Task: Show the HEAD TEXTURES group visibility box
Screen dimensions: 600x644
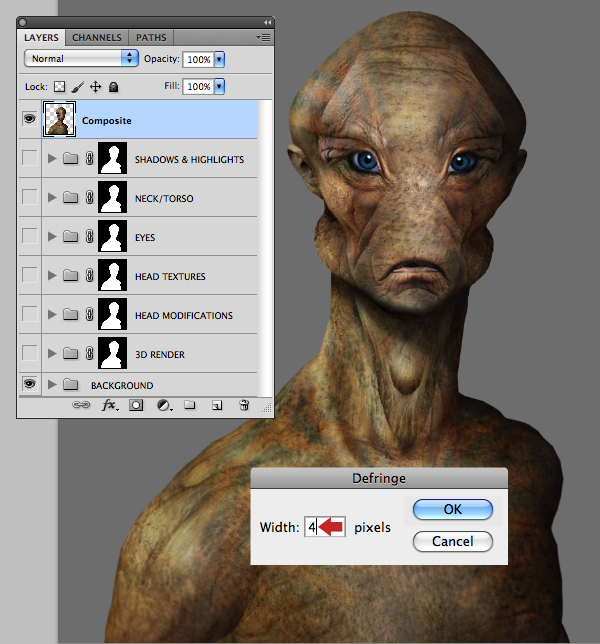Action: (x=30, y=275)
